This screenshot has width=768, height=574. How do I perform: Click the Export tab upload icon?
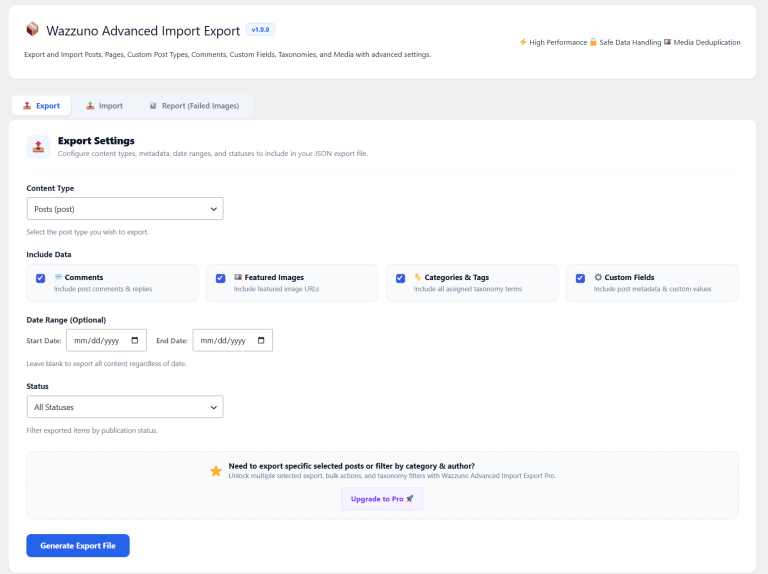tap(27, 106)
